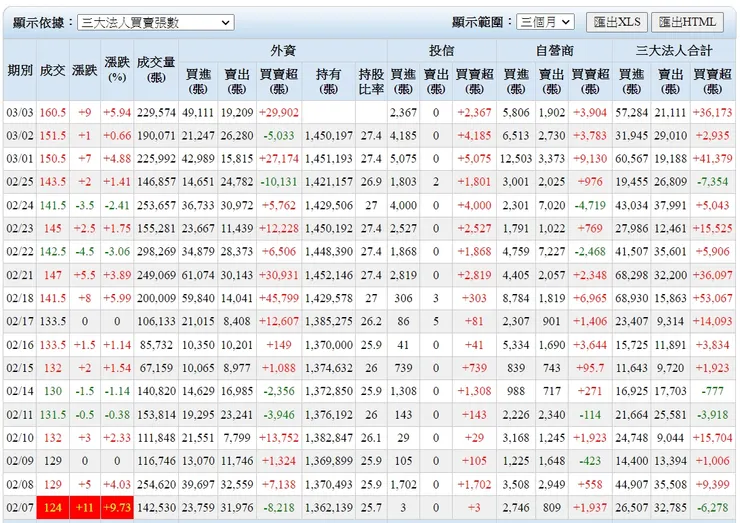The image size is (740, 523).
Task: Click the -7,354 total net sell cell
Action: [x=712, y=182]
